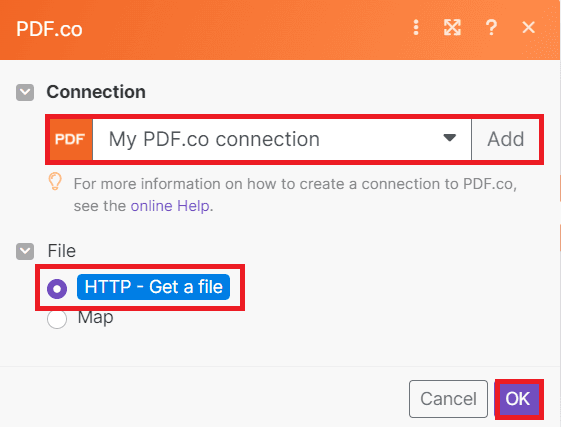Cancel the PDF.co module settings

point(448,399)
